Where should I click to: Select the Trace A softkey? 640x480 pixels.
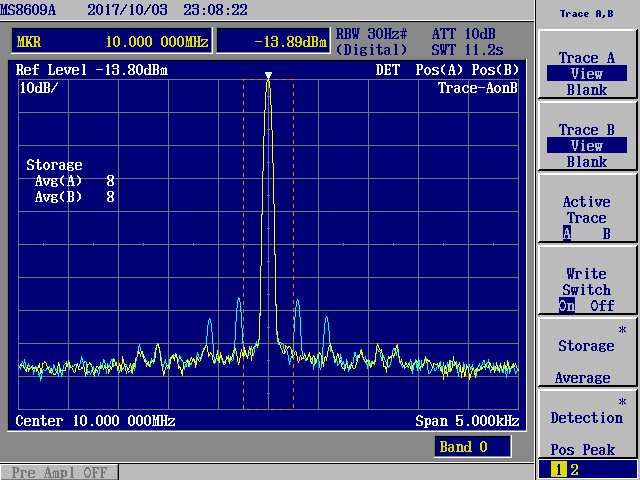coord(587,64)
